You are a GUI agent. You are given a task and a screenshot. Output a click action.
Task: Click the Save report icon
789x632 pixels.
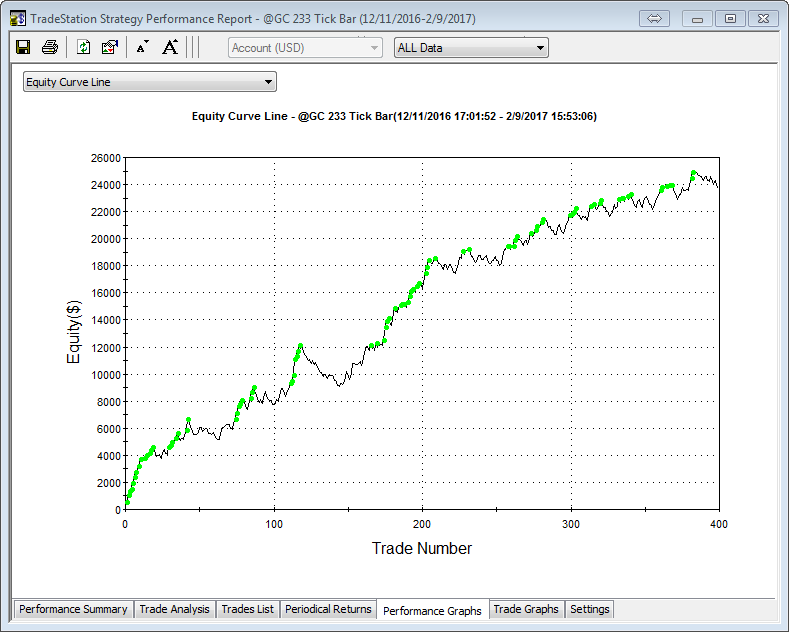pyautogui.click(x=23, y=47)
